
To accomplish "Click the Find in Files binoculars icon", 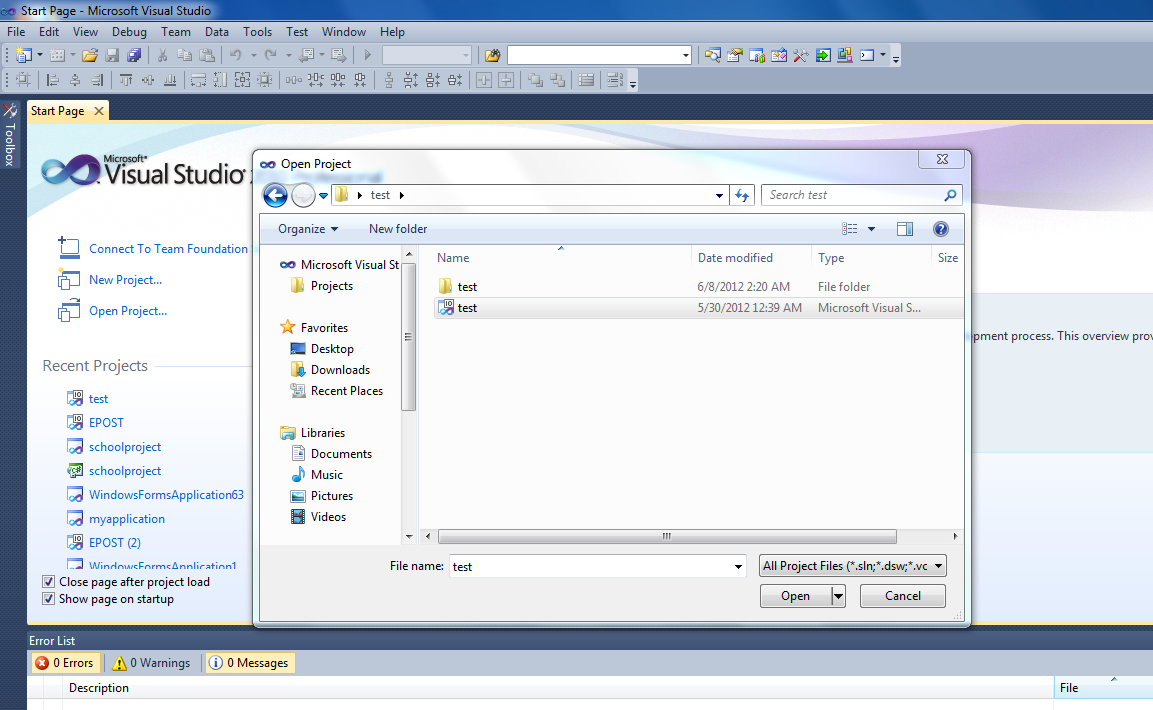I will 493,55.
